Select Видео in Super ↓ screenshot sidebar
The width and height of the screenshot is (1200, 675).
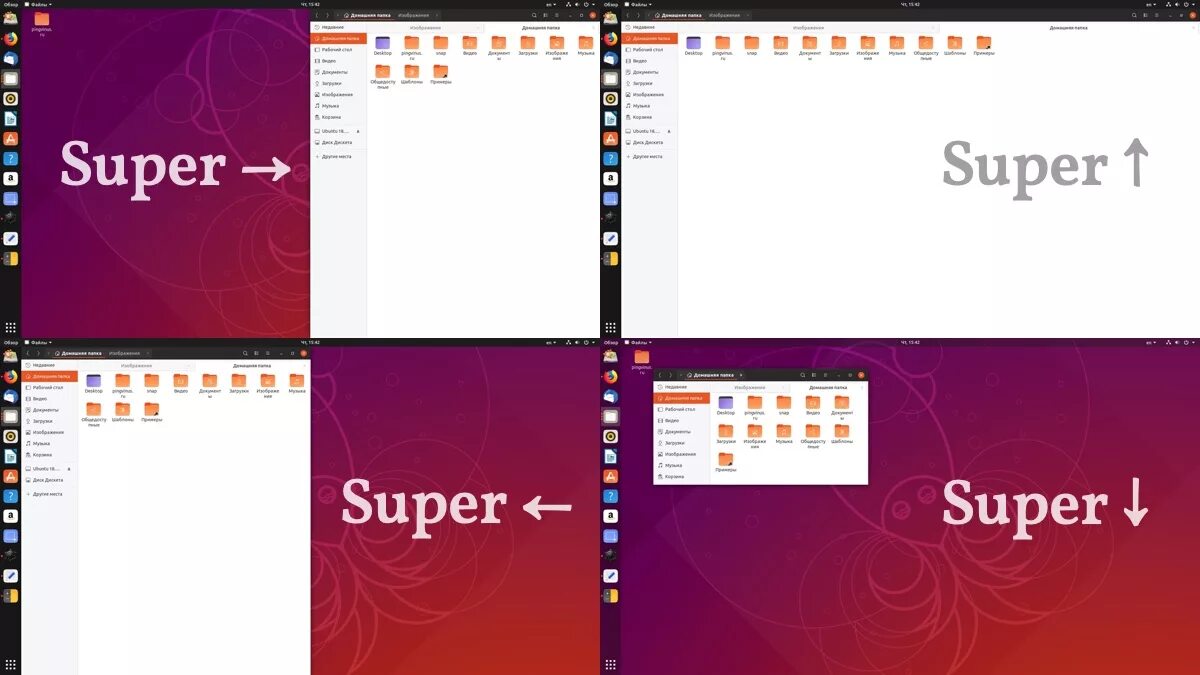681,420
